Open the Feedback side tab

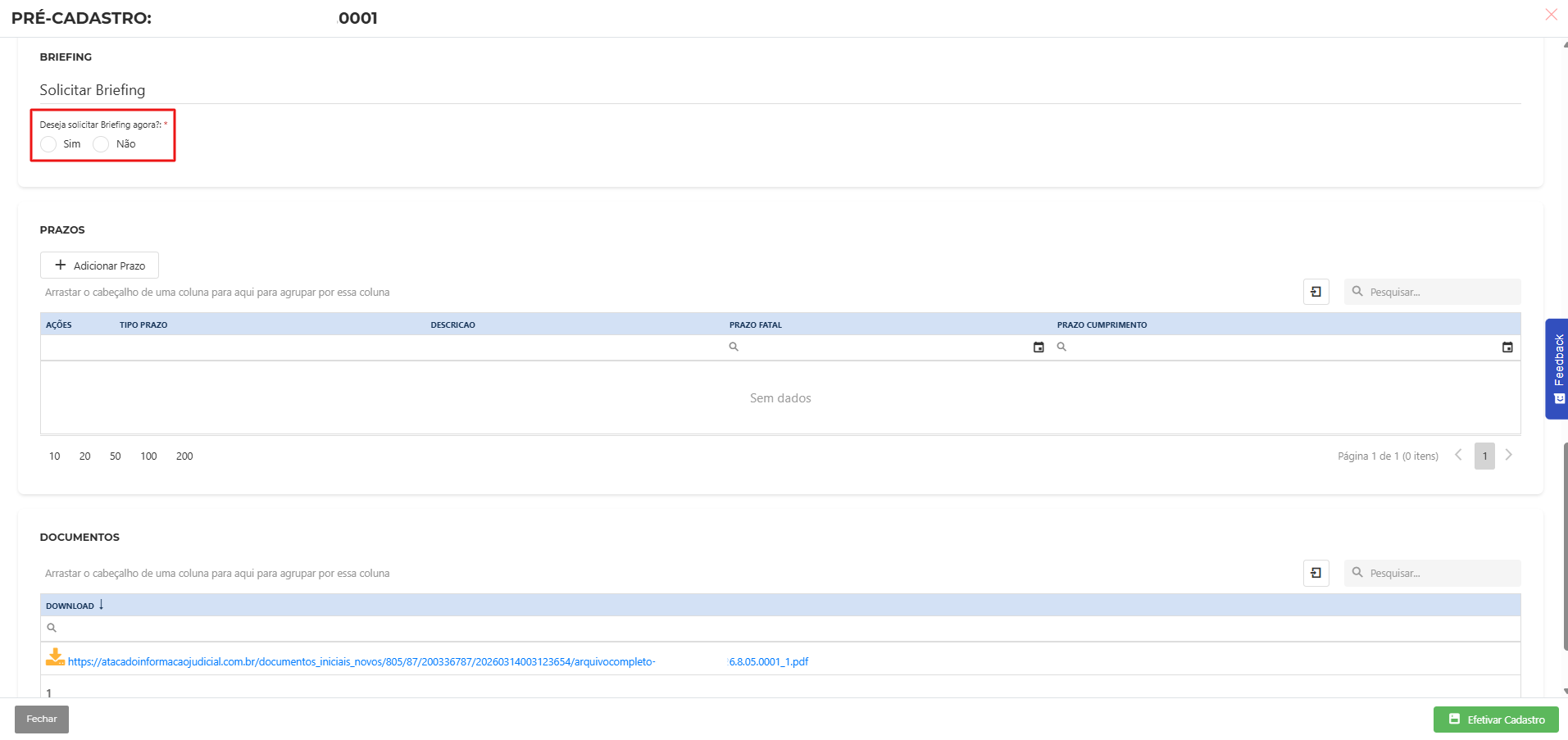coord(1557,369)
